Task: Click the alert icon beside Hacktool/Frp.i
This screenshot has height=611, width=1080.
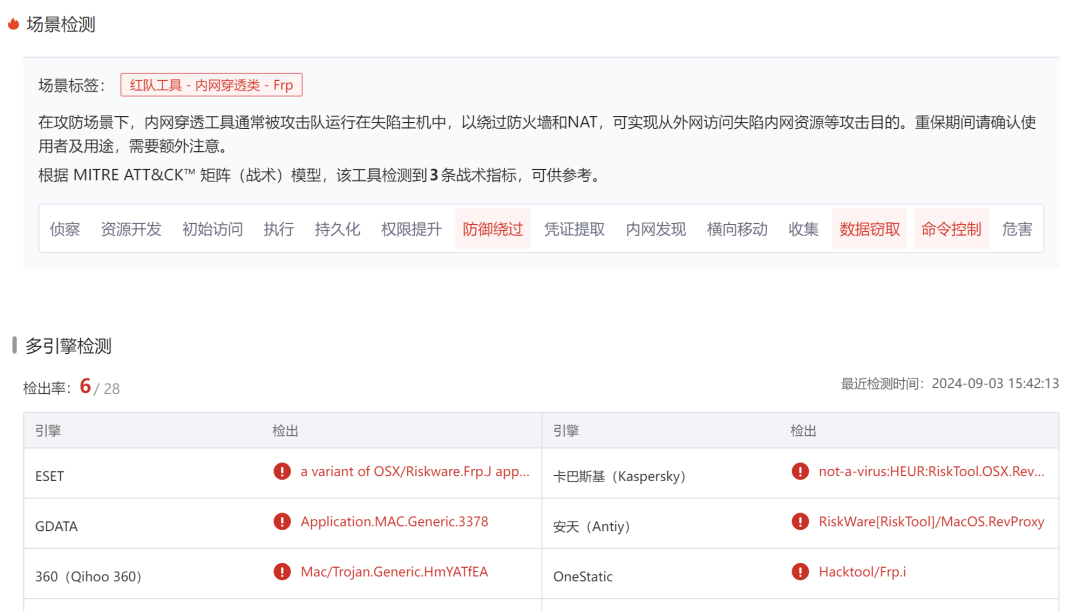Action: [x=800, y=572]
